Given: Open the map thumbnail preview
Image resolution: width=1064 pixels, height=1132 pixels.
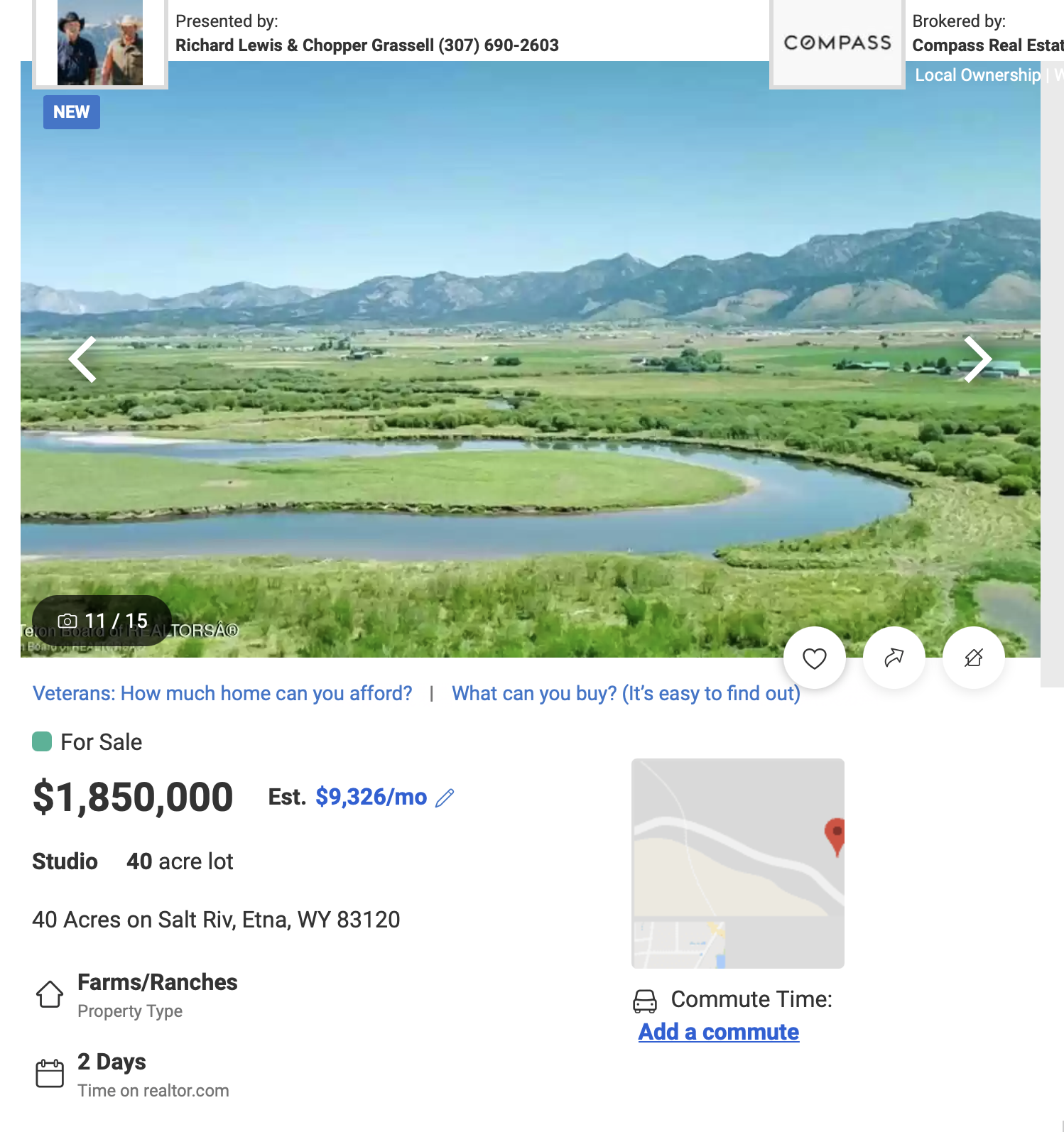Looking at the screenshot, I should [737, 863].
